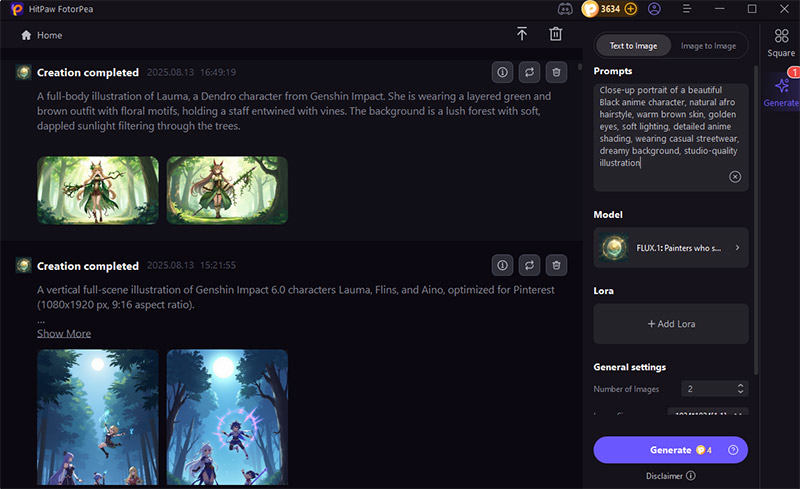The height and width of the screenshot is (489, 800).
Task: Regenerate the 16:49:19 creation
Action: pyautogui.click(x=529, y=72)
